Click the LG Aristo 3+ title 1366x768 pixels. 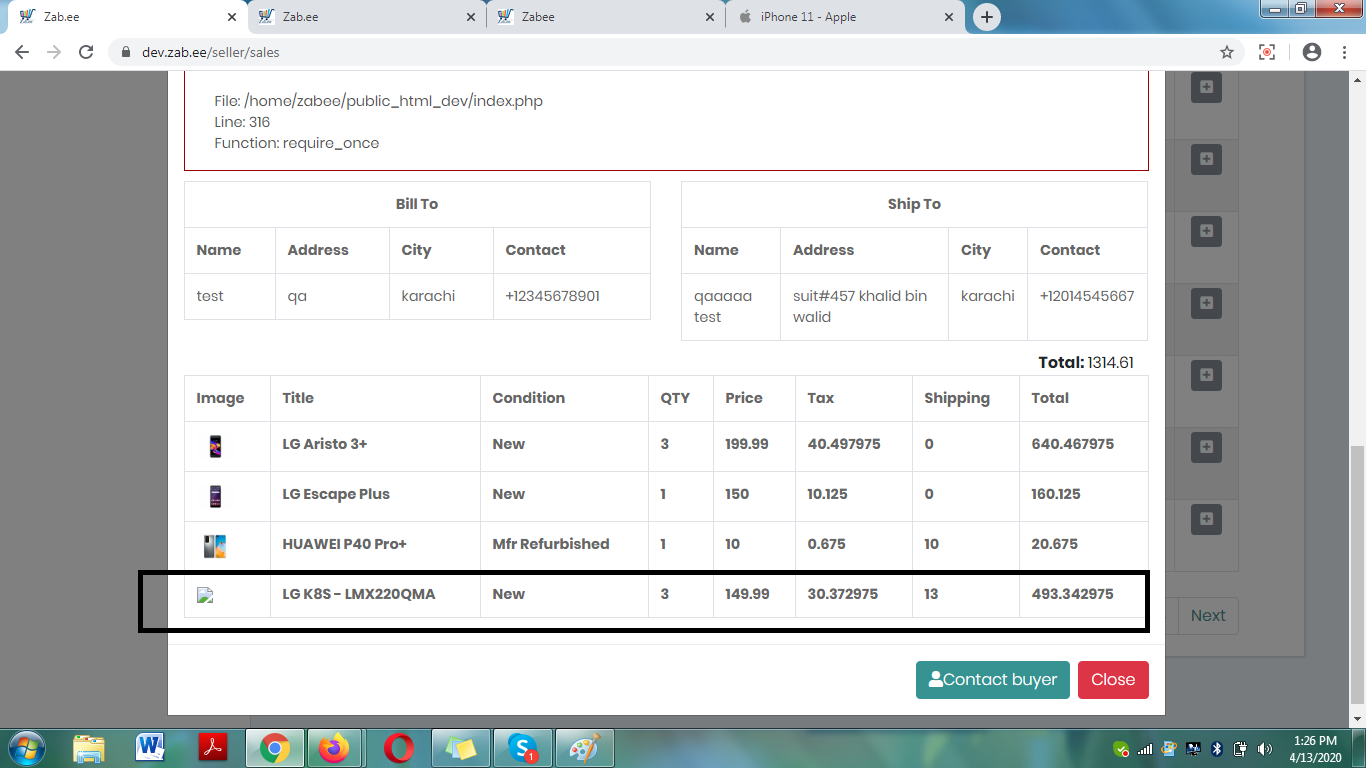(x=325, y=444)
